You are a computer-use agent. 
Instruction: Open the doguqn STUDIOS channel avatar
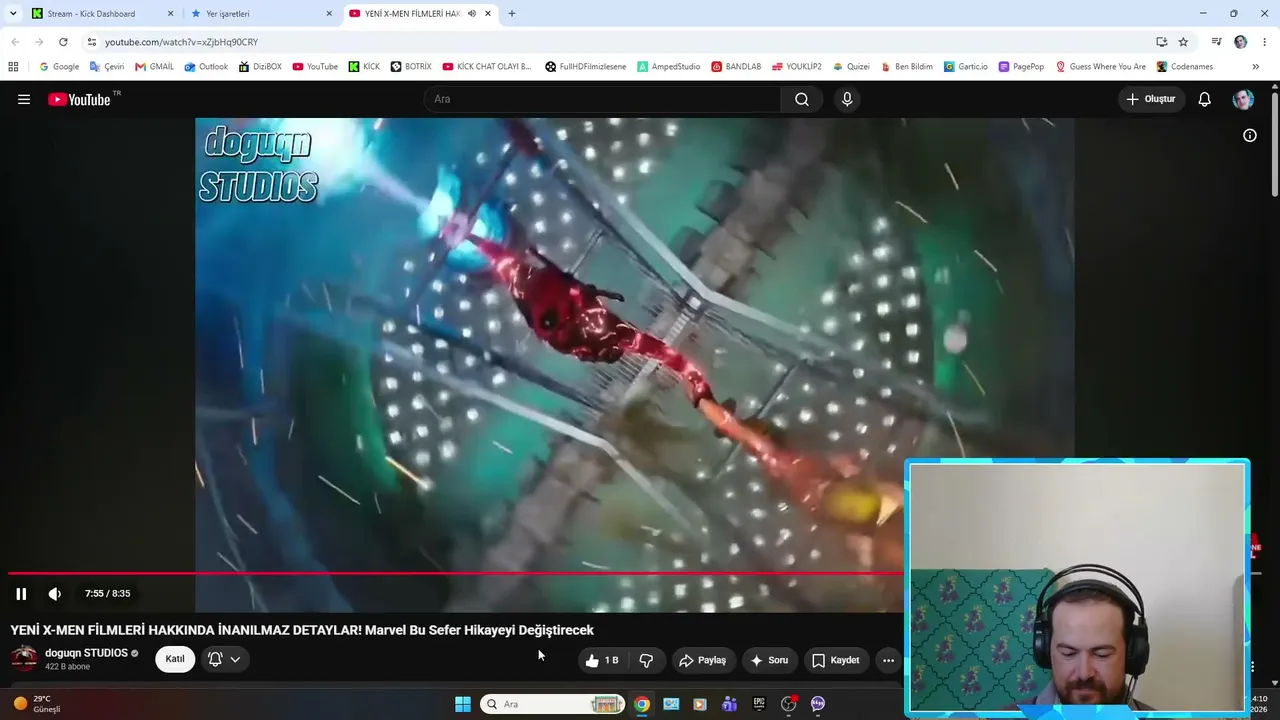pyautogui.click(x=24, y=659)
